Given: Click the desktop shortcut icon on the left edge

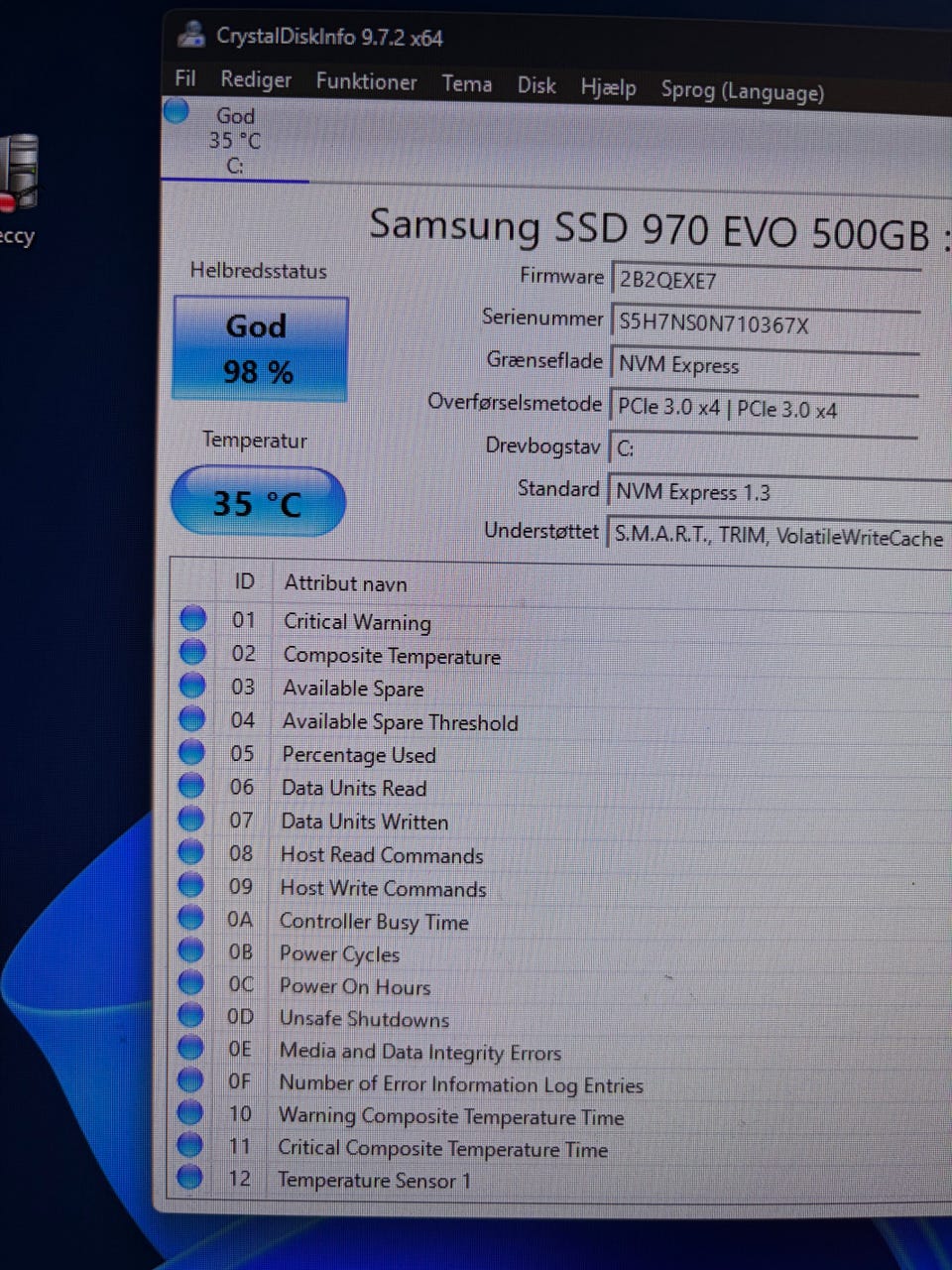Looking at the screenshot, I should tap(19, 174).
